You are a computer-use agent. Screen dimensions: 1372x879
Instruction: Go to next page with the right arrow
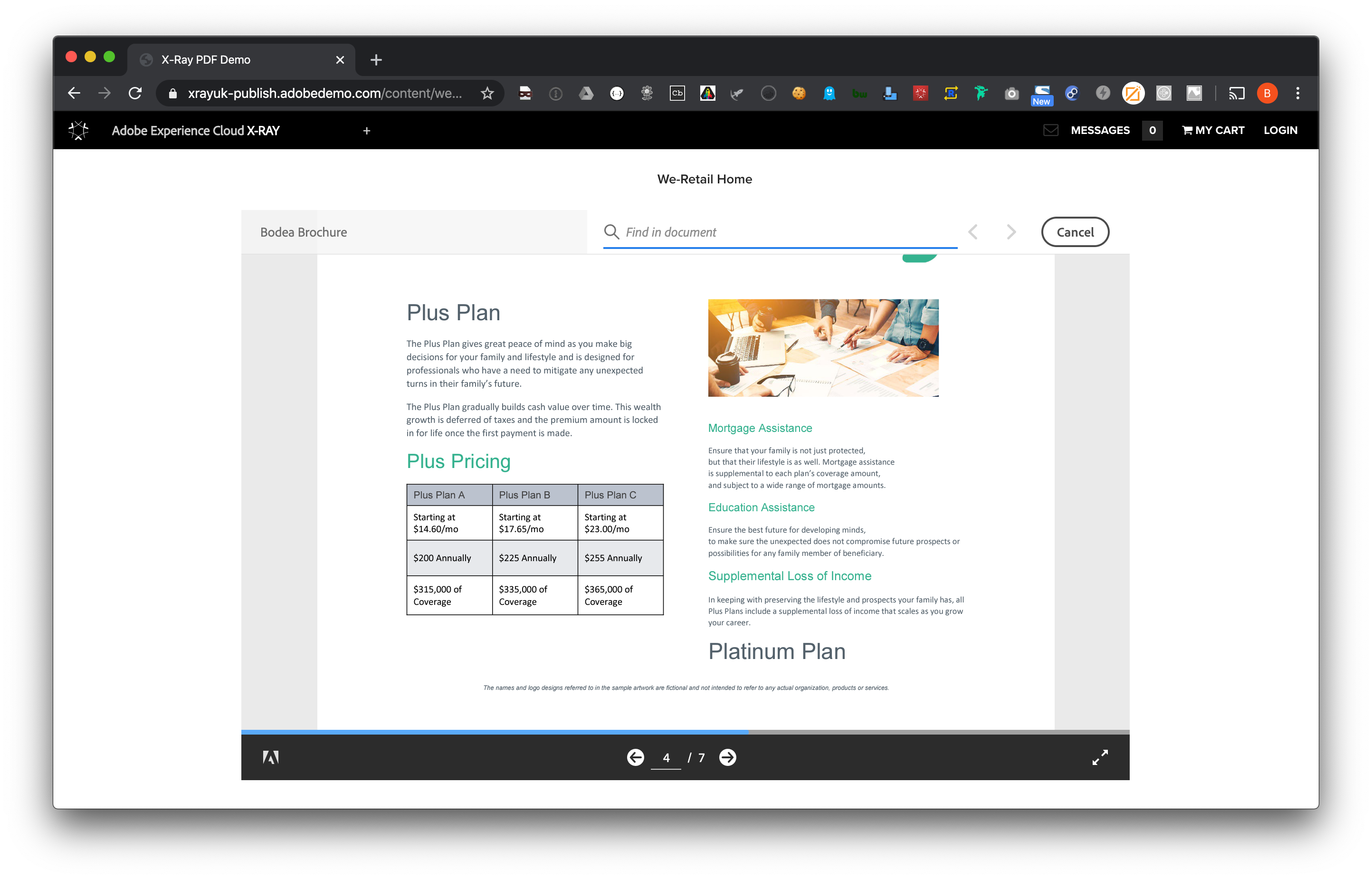[x=727, y=757]
